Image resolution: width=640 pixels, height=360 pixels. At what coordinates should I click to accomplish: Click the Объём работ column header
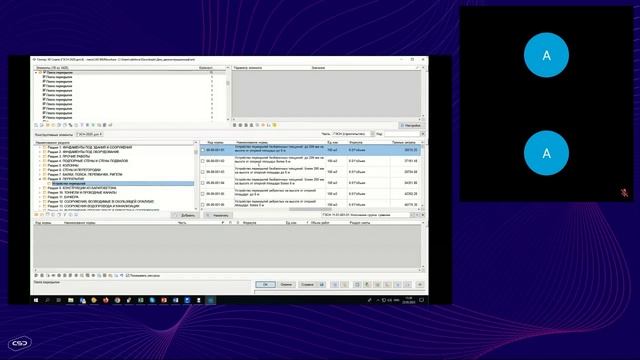[320, 223]
